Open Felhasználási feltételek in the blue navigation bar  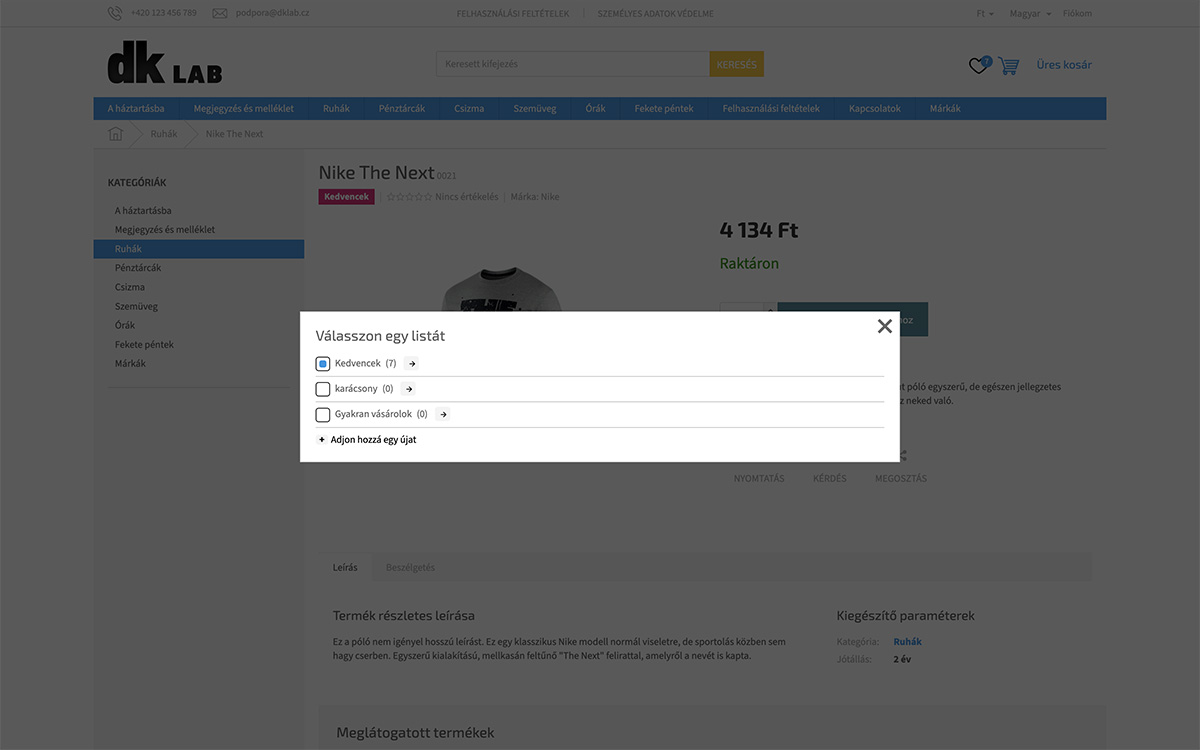771,109
